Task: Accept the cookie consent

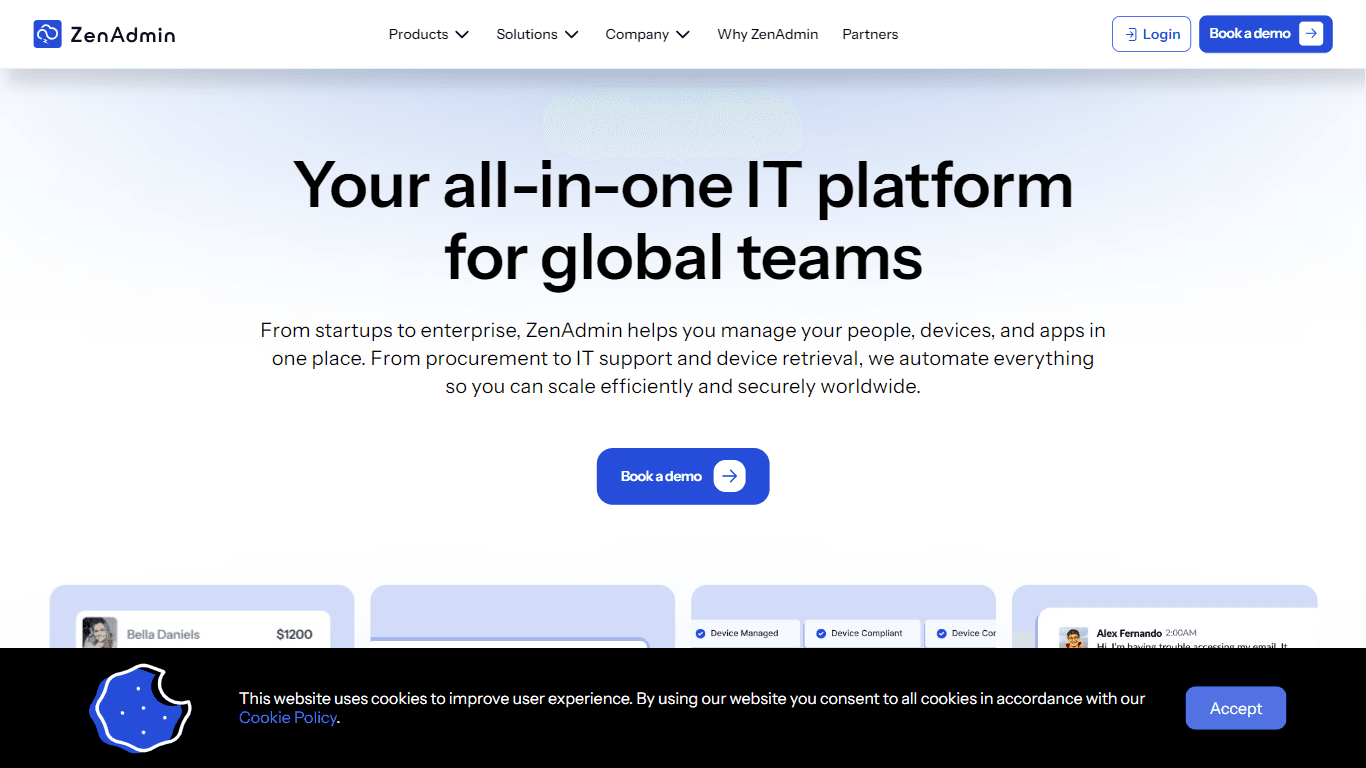Action: pos(1236,708)
